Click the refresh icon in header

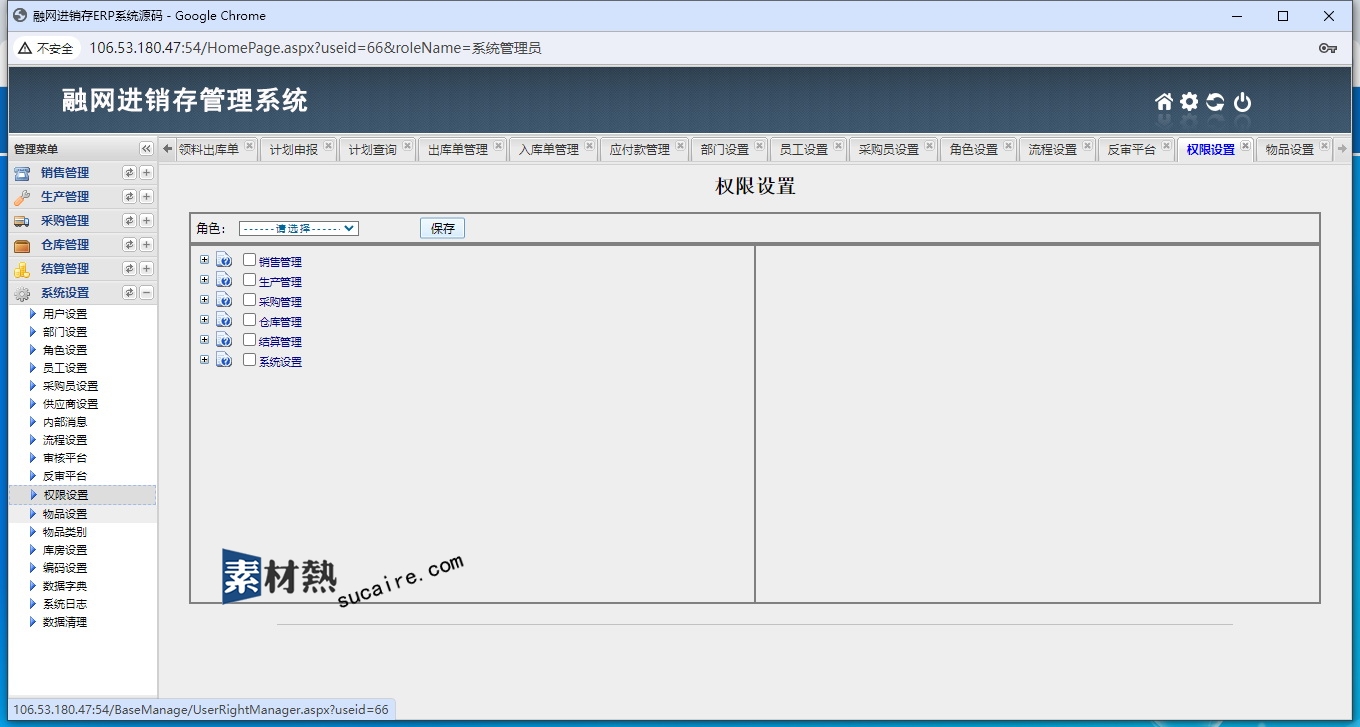click(x=1215, y=102)
